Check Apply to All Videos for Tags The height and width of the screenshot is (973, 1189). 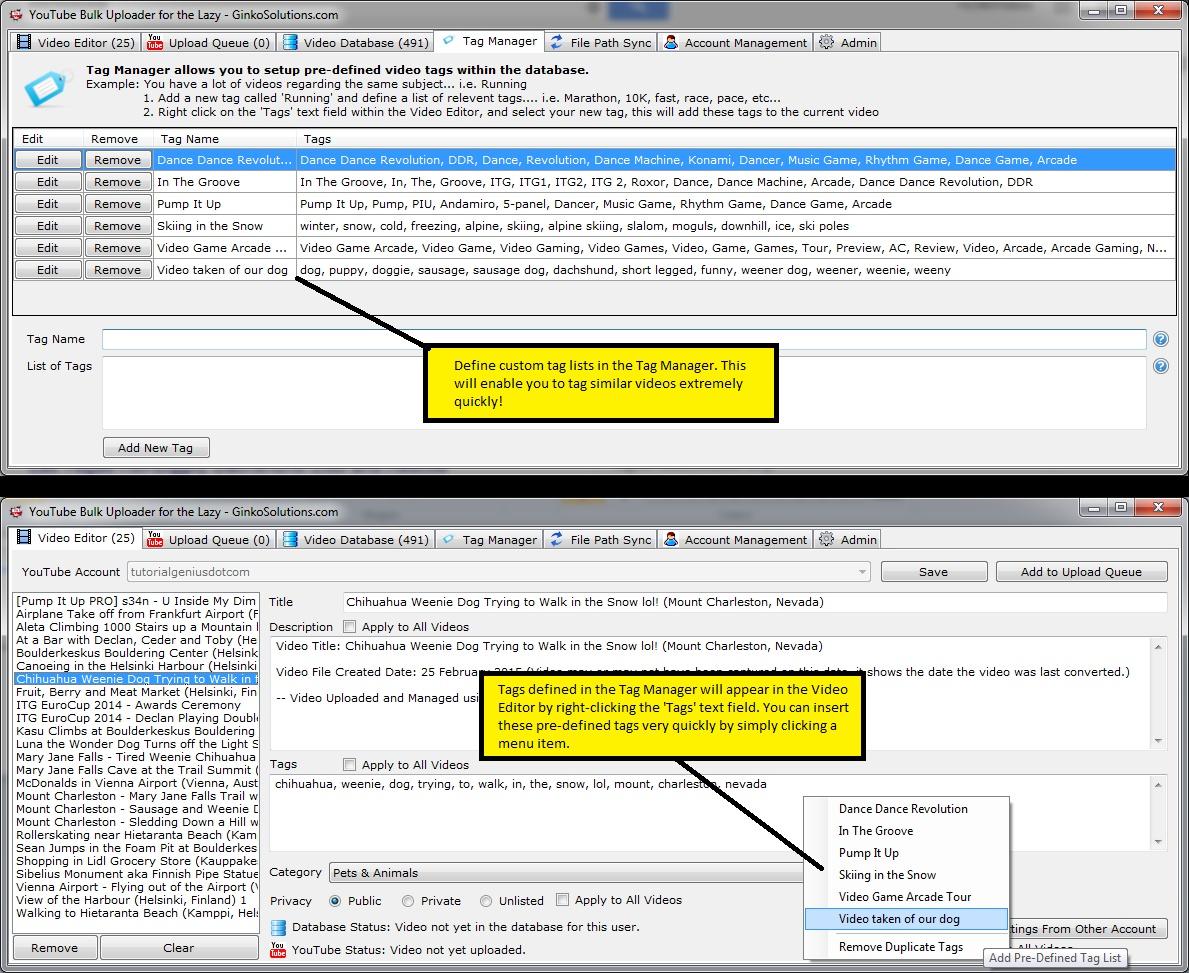coord(350,764)
